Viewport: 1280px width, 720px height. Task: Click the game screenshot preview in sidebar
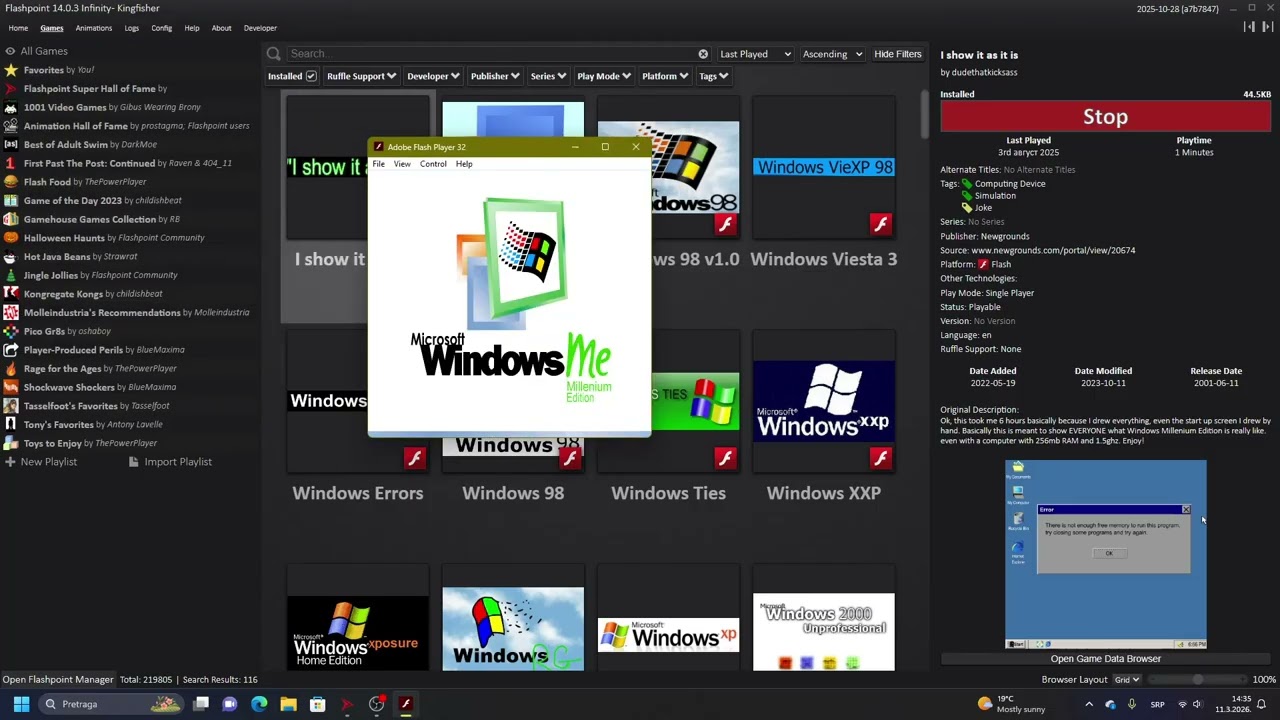click(1105, 554)
